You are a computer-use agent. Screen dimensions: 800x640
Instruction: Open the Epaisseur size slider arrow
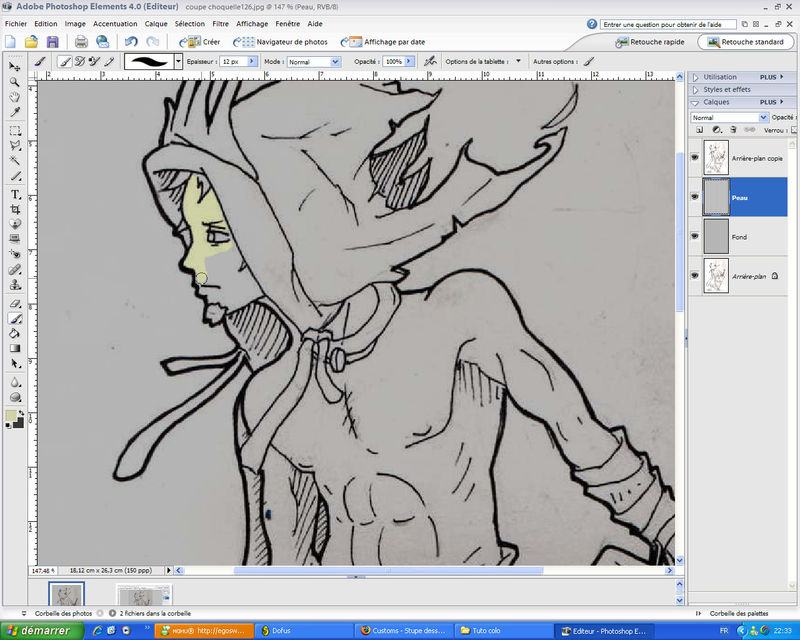252,61
